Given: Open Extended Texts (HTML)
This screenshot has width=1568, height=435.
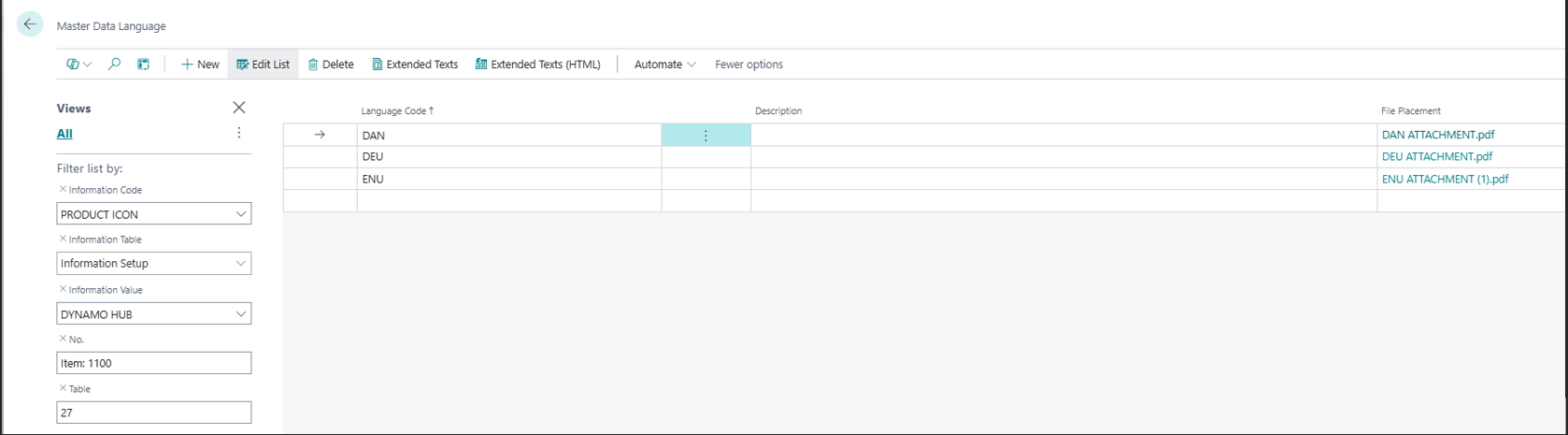Looking at the screenshot, I should coord(537,65).
